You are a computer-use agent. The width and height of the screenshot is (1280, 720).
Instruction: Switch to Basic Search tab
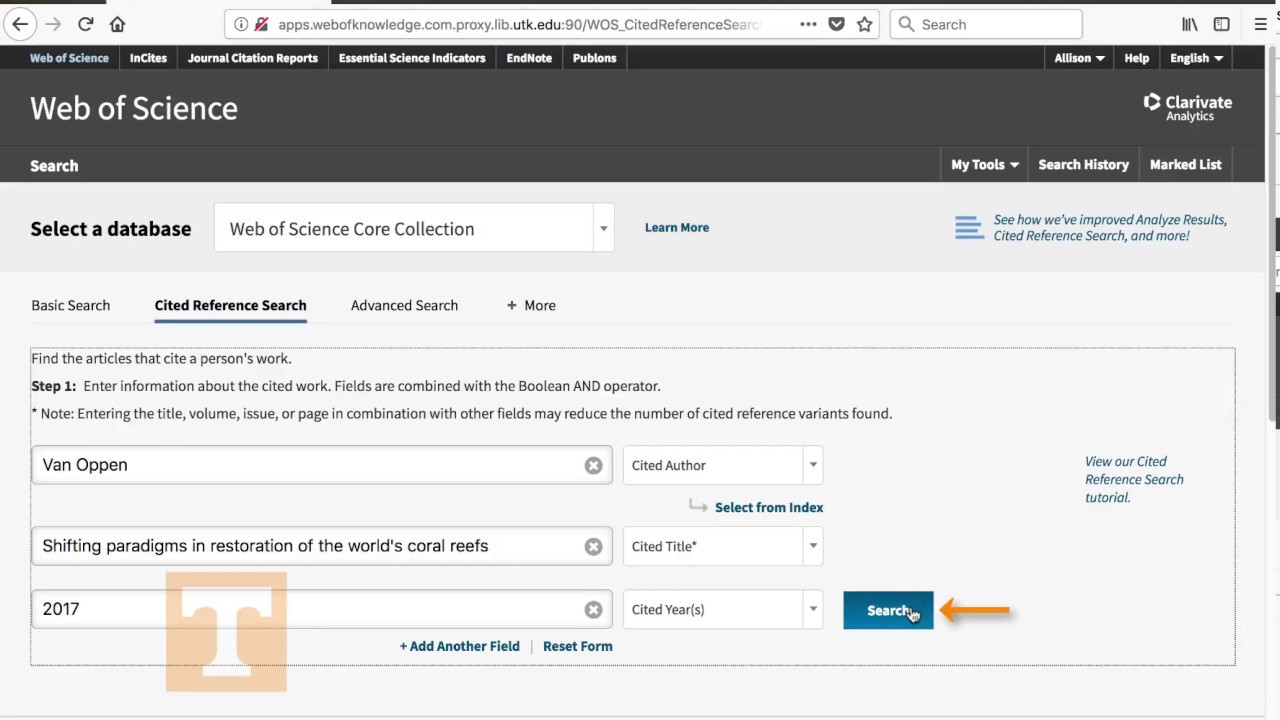tap(70, 305)
